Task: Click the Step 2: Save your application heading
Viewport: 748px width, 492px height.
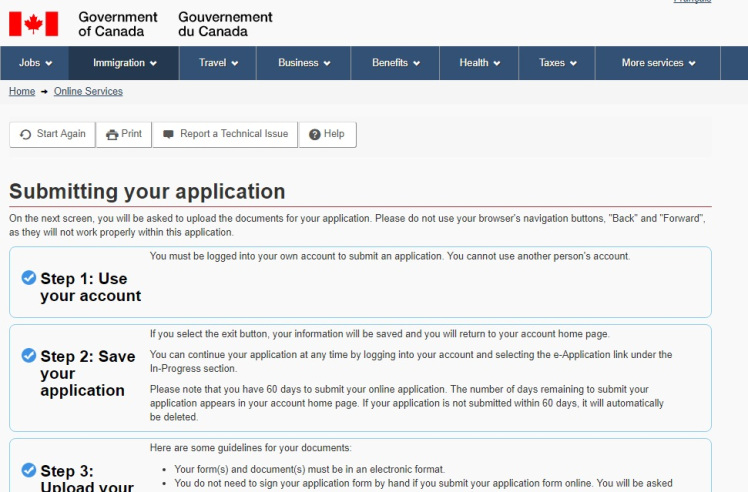Action: point(88,373)
